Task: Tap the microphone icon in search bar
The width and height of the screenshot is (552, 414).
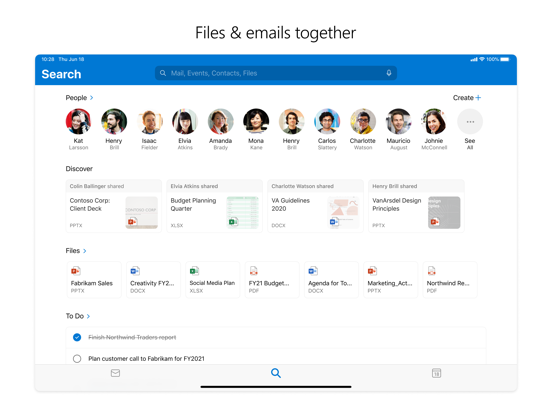Action: (x=389, y=73)
